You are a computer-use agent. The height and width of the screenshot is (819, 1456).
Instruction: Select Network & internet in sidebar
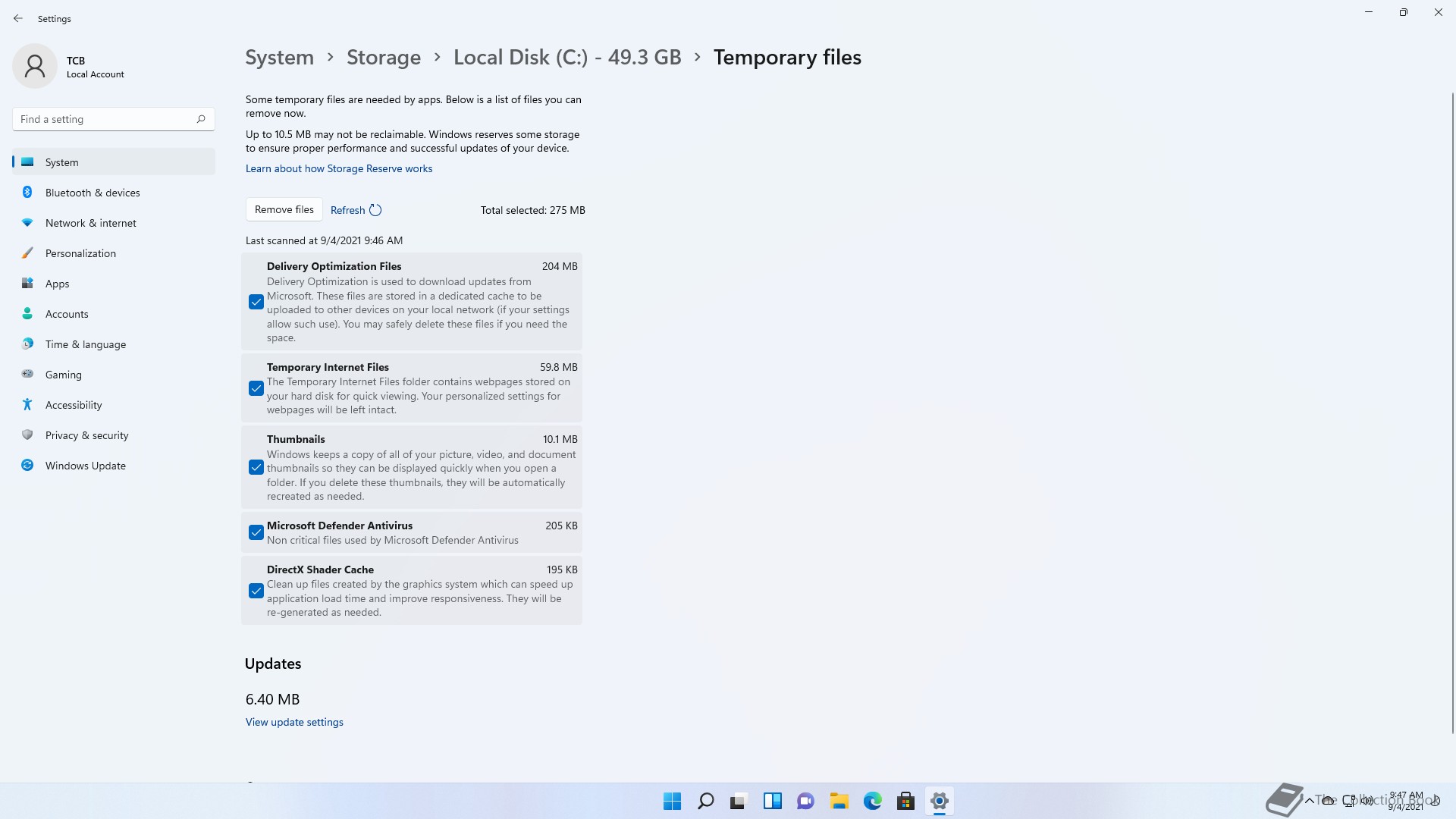pos(114,223)
